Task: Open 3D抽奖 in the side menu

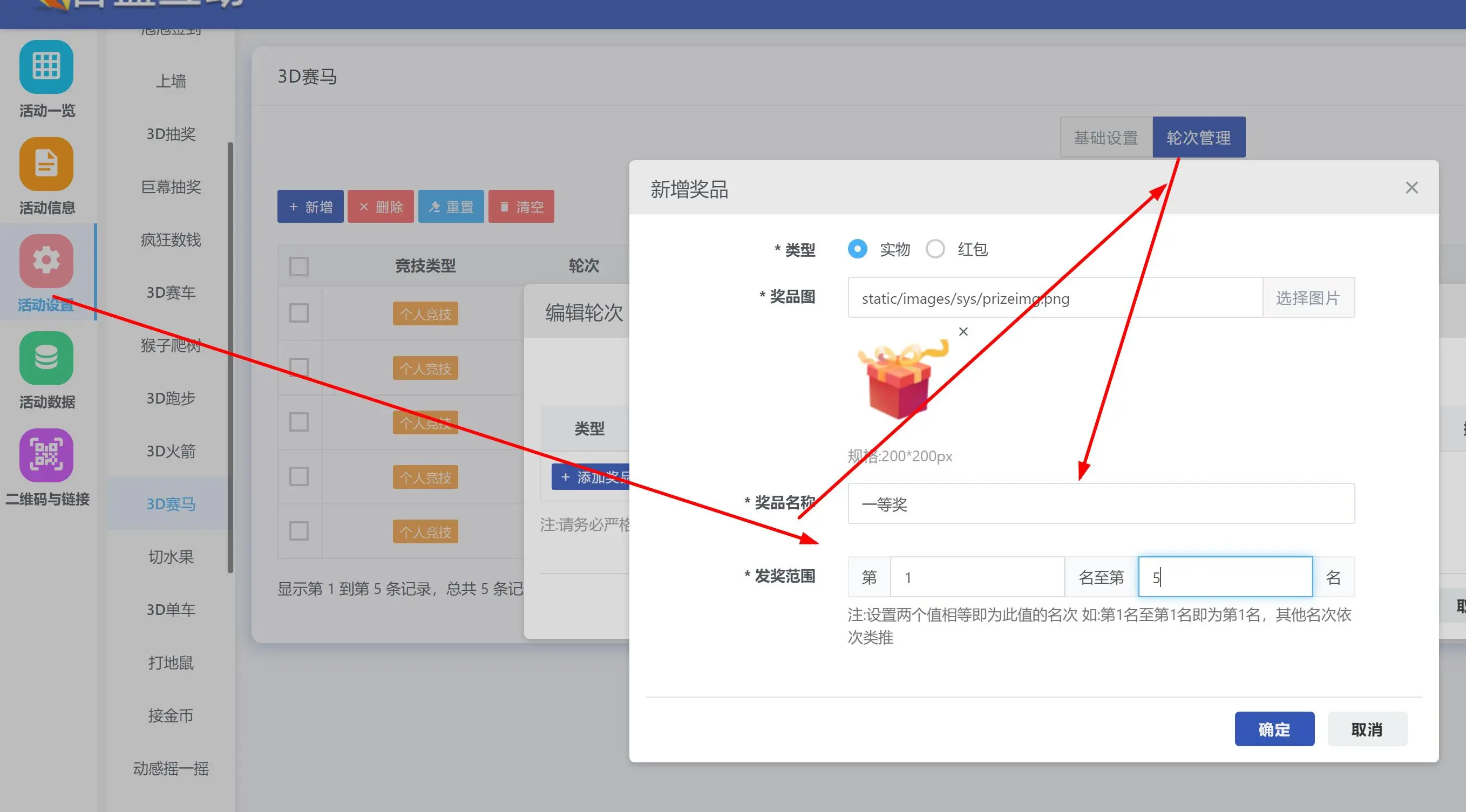Action: 171,134
